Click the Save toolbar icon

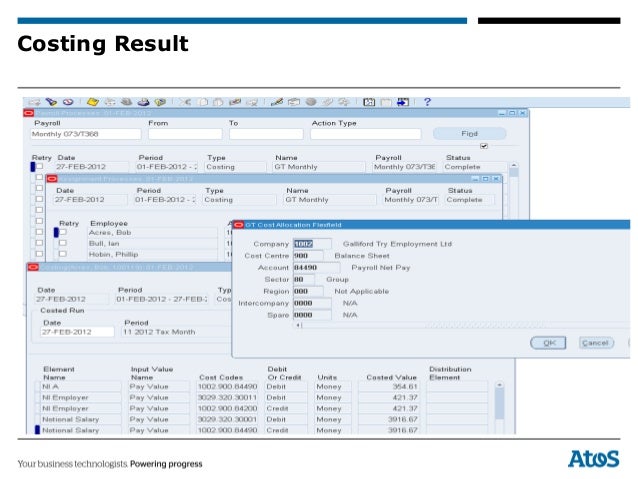click(93, 102)
